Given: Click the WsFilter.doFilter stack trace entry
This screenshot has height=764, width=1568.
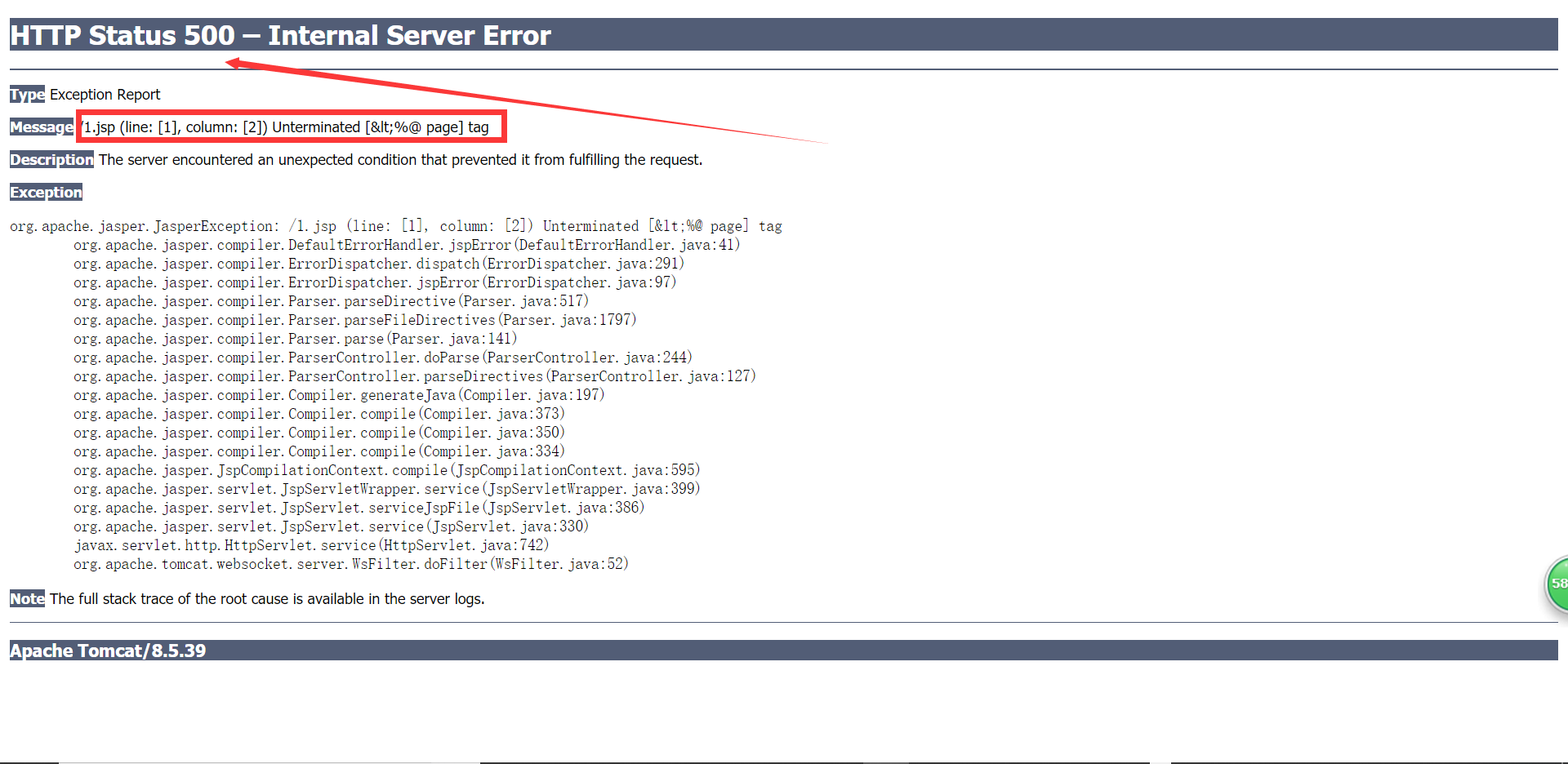Looking at the screenshot, I should coord(351,563).
